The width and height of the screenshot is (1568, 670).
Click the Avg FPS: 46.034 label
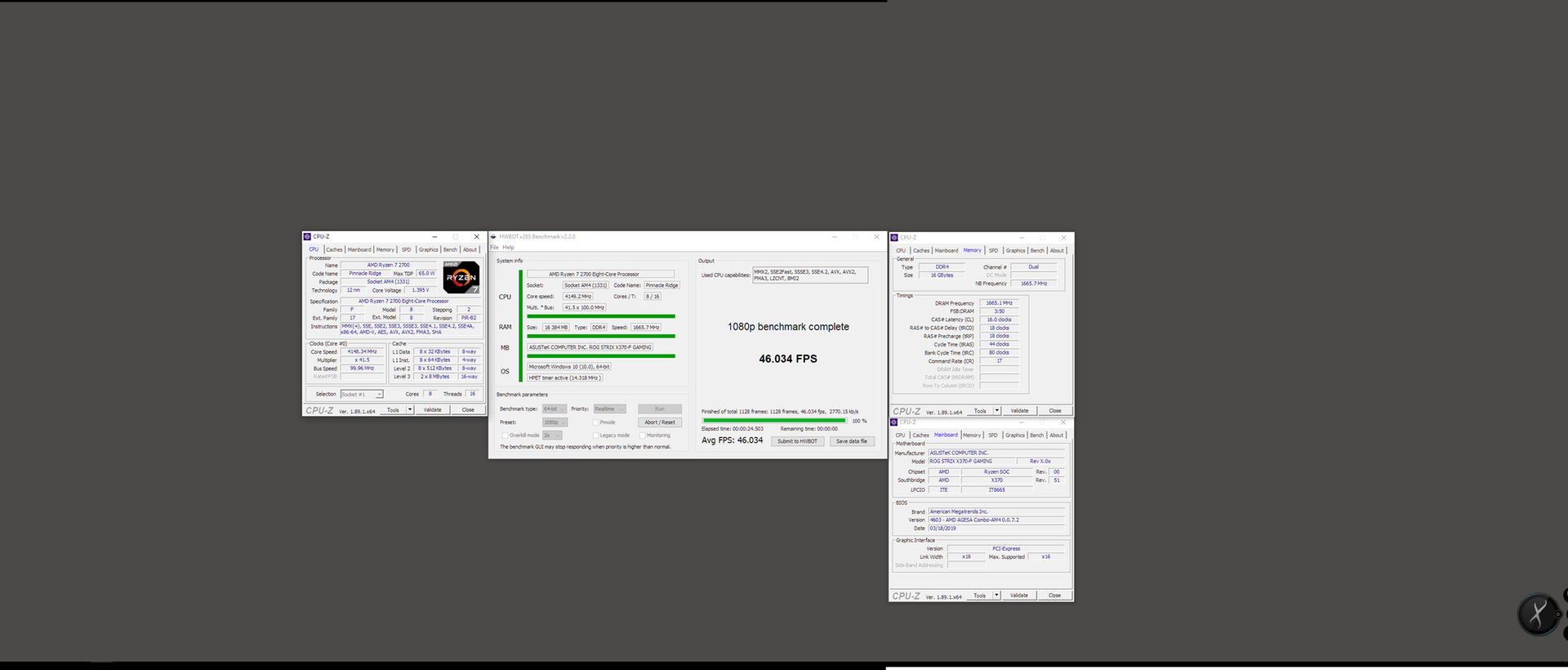click(x=733, y=440)
